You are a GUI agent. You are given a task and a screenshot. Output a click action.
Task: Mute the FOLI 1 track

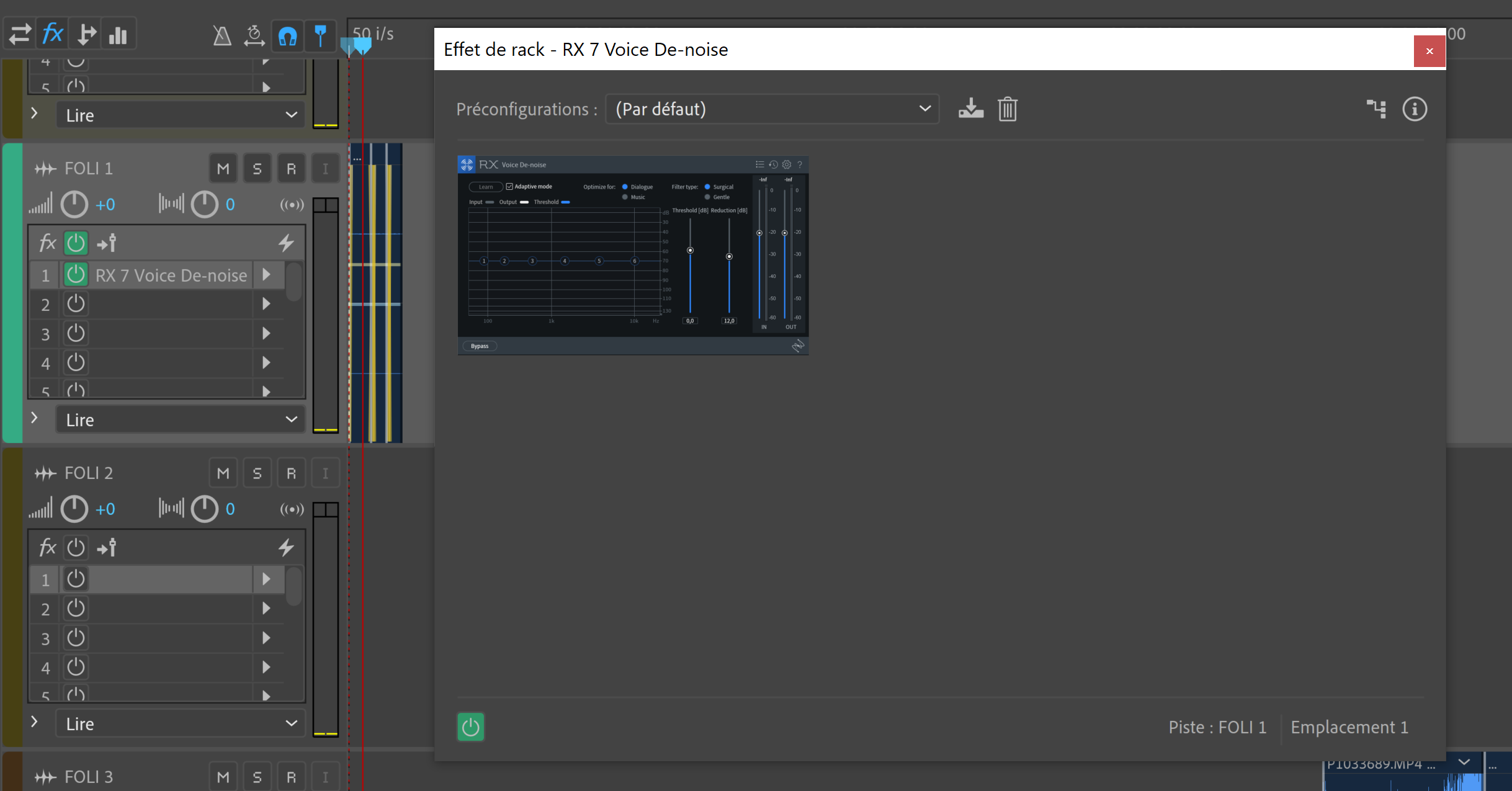223,169
